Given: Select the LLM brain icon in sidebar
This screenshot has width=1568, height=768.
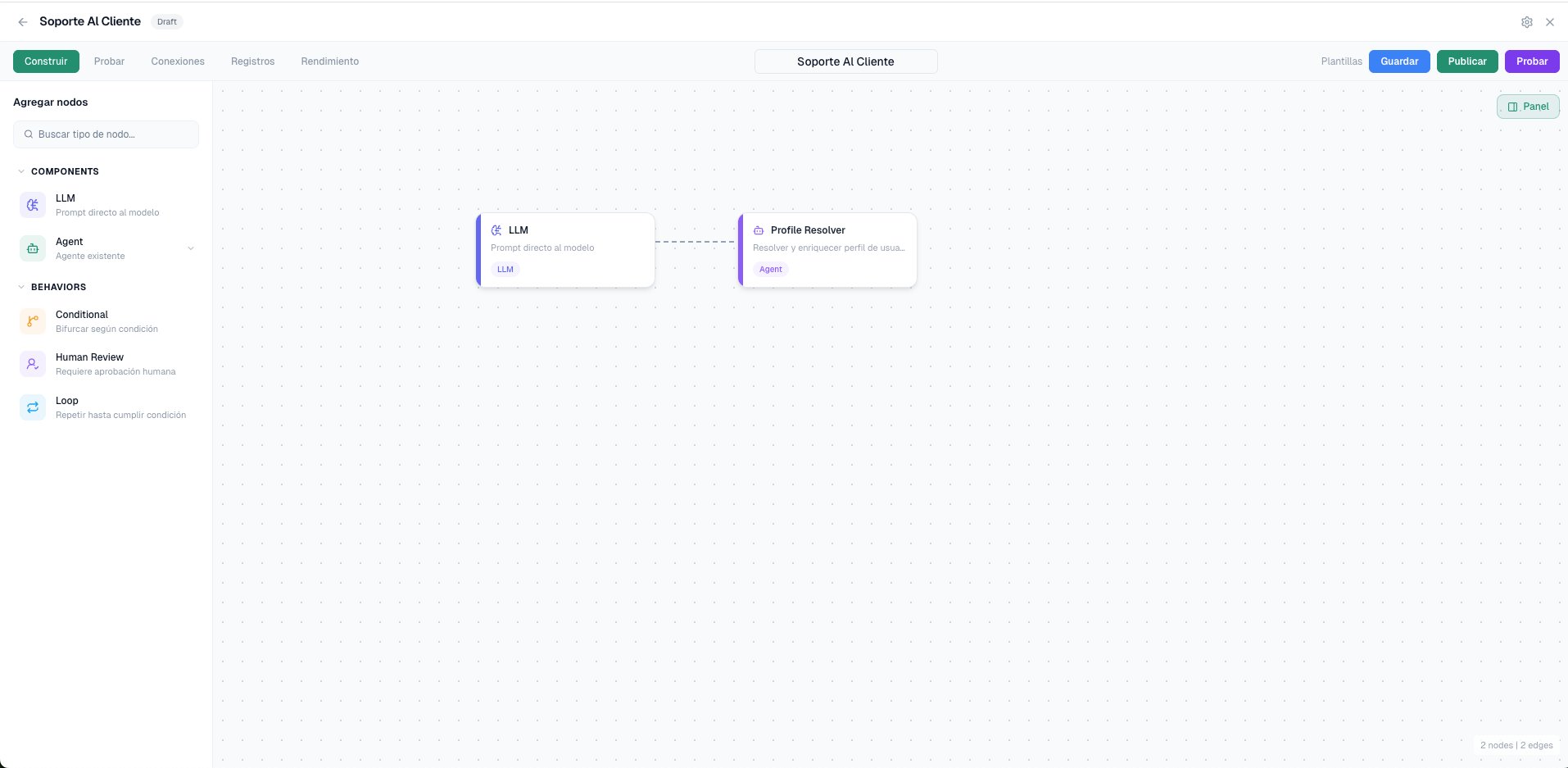Looking at the screenshot, I should pos(32,205).
